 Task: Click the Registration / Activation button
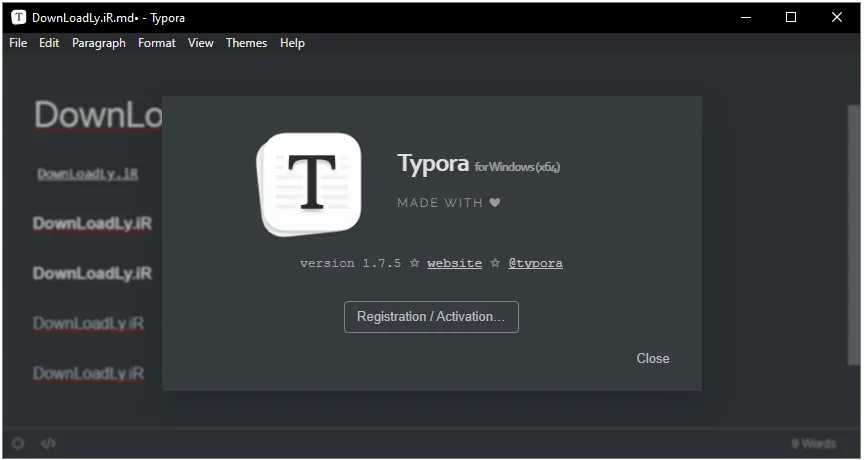point(431,317)
